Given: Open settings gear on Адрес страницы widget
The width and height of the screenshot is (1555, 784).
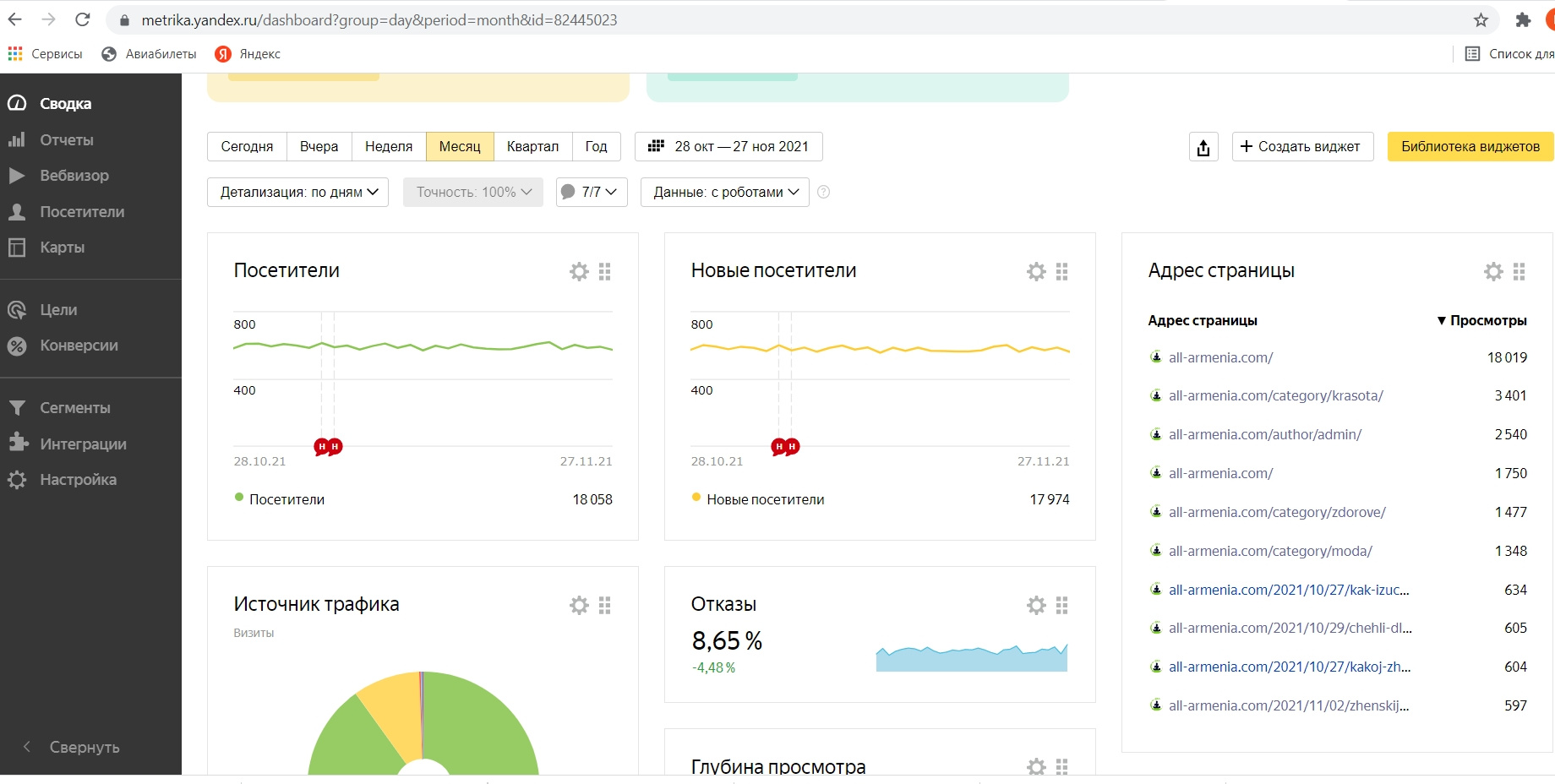Looking at the screenshot, I should (x=1493, y=271).
